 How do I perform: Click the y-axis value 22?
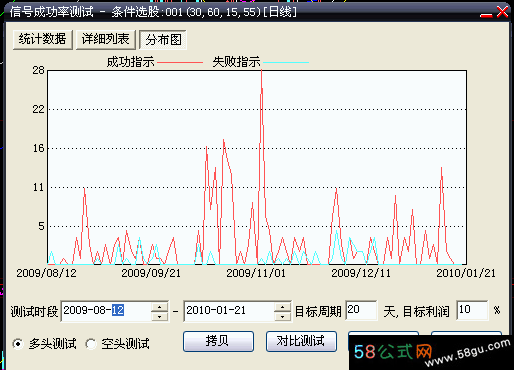(38, 109)
